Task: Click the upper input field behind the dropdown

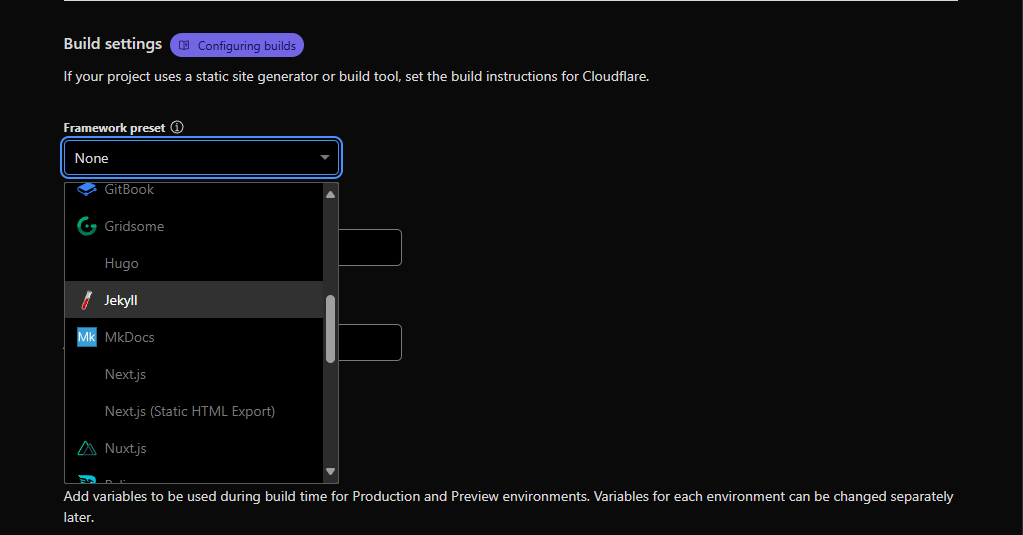Action: click(x=370, y=248)
